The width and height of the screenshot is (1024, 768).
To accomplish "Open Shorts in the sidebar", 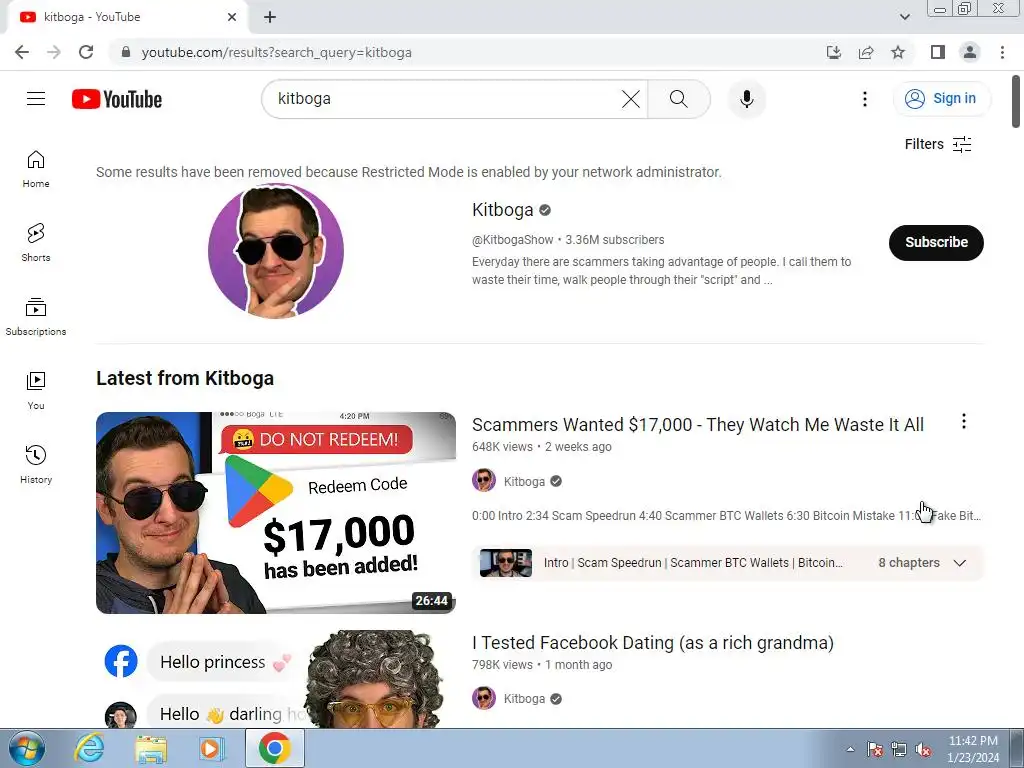I will (x=36, y=243).
